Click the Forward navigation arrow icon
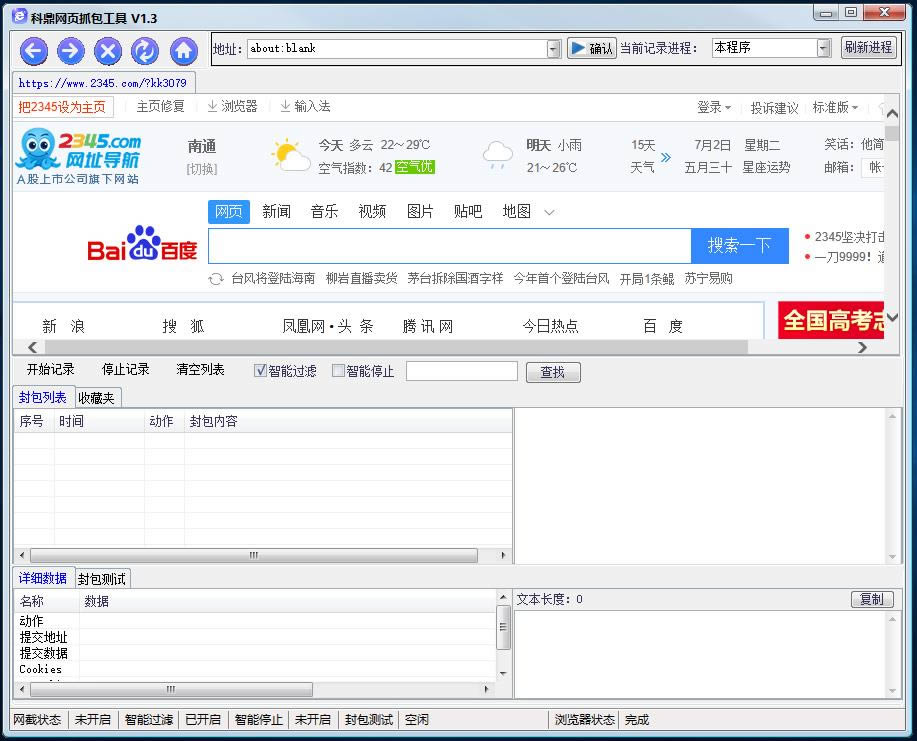This screenshot has height=741, width=917. (x=71, y=51)
